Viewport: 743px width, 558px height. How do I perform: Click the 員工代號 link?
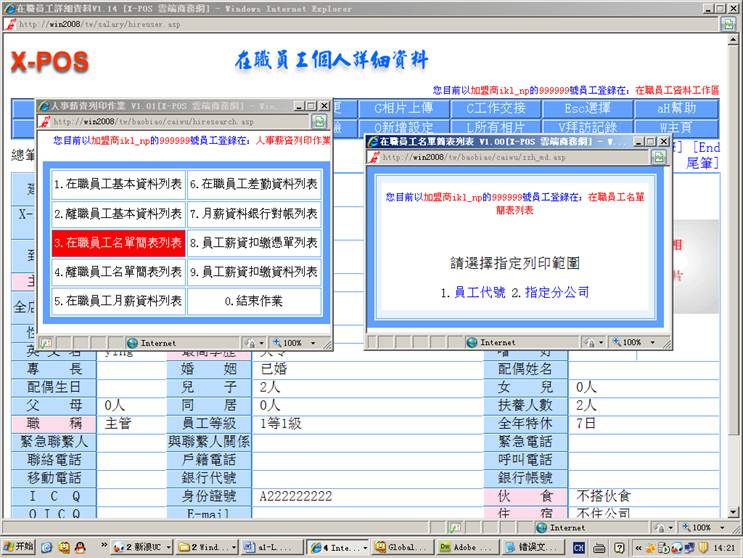(x=472, y=293)
